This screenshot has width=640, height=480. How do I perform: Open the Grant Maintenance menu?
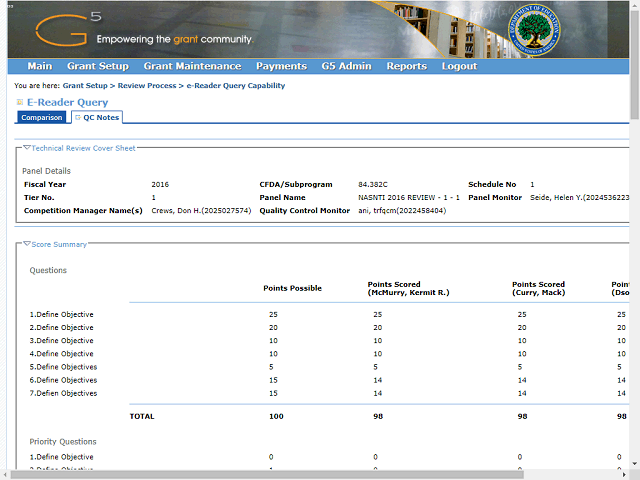(x=192, y=66)
